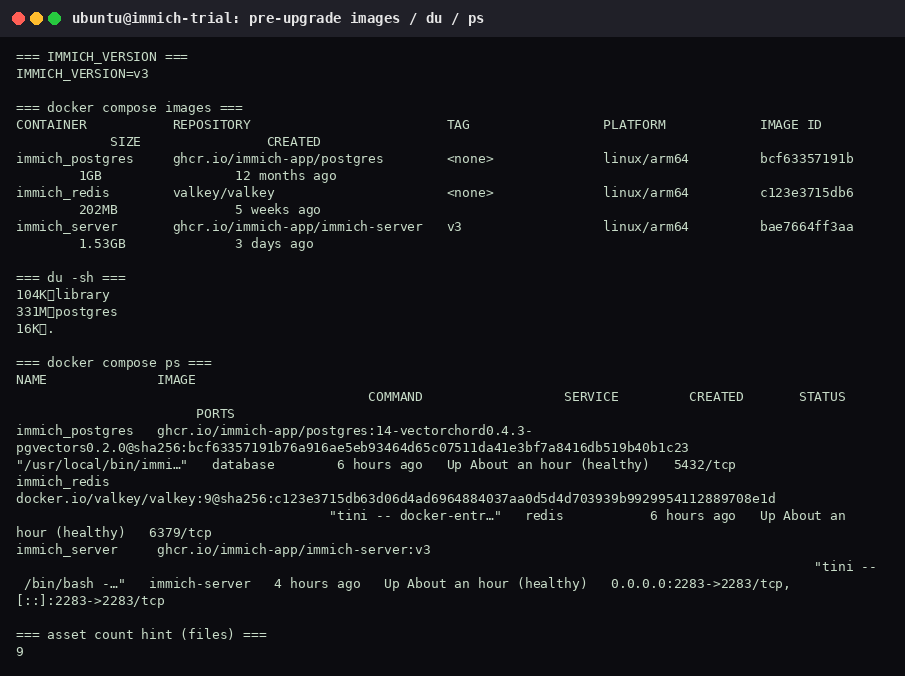The image size is (905, 676).
Task: Click 'ghcr.io/immich-app/postgres' in the images table
Action: [x=278, y=159]
